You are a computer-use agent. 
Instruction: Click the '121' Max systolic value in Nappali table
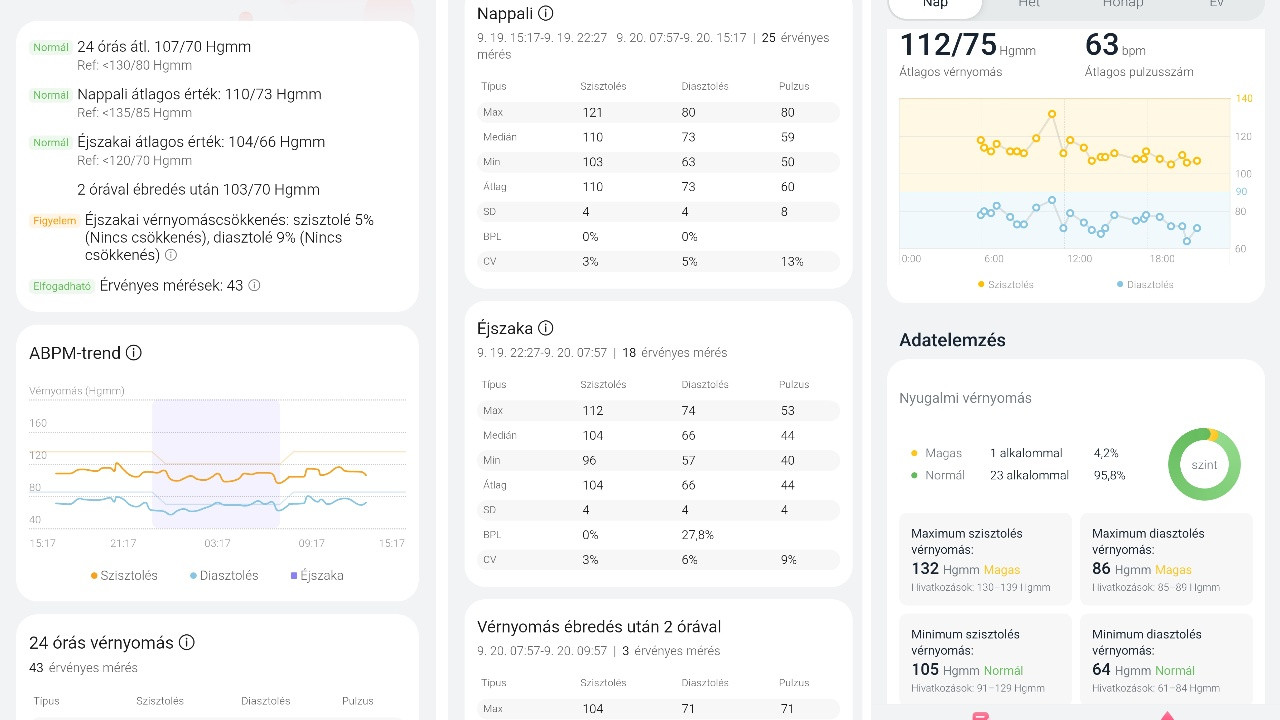pyautogui.click(x=593, y=112)
